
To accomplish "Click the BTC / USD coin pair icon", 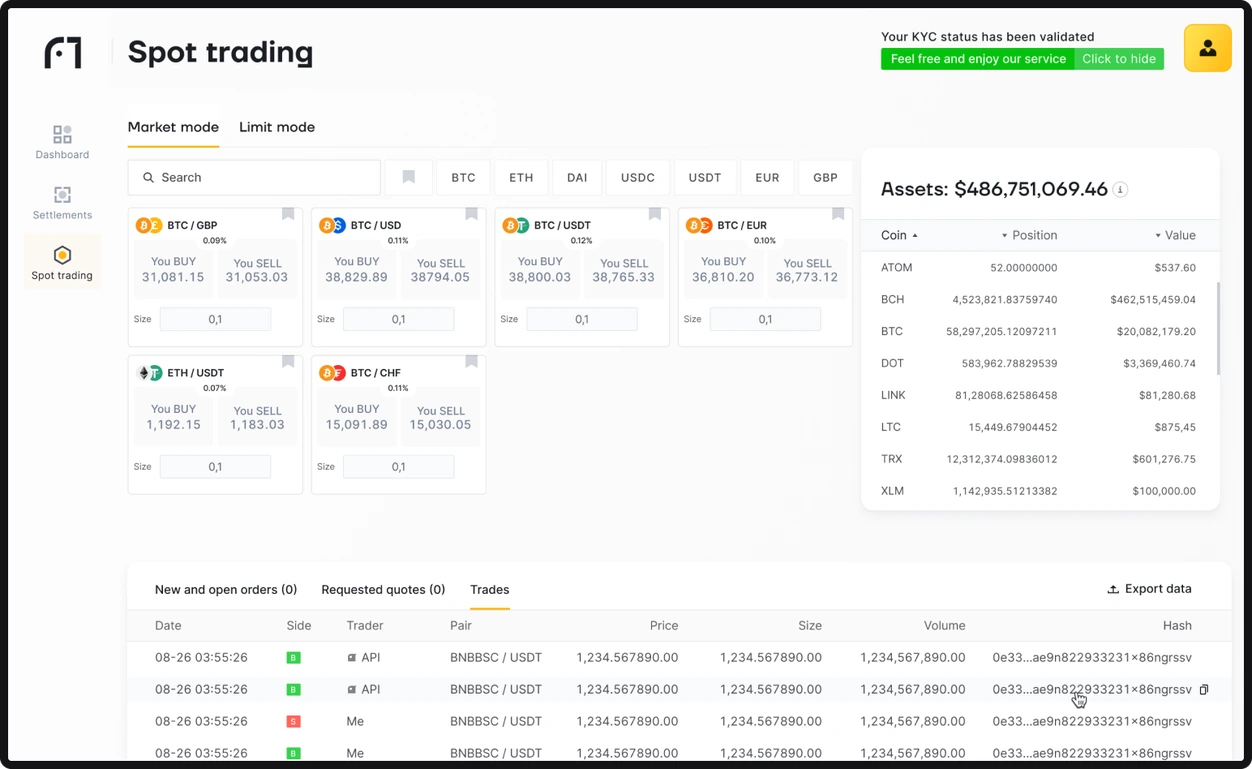I will click(332, 226).
